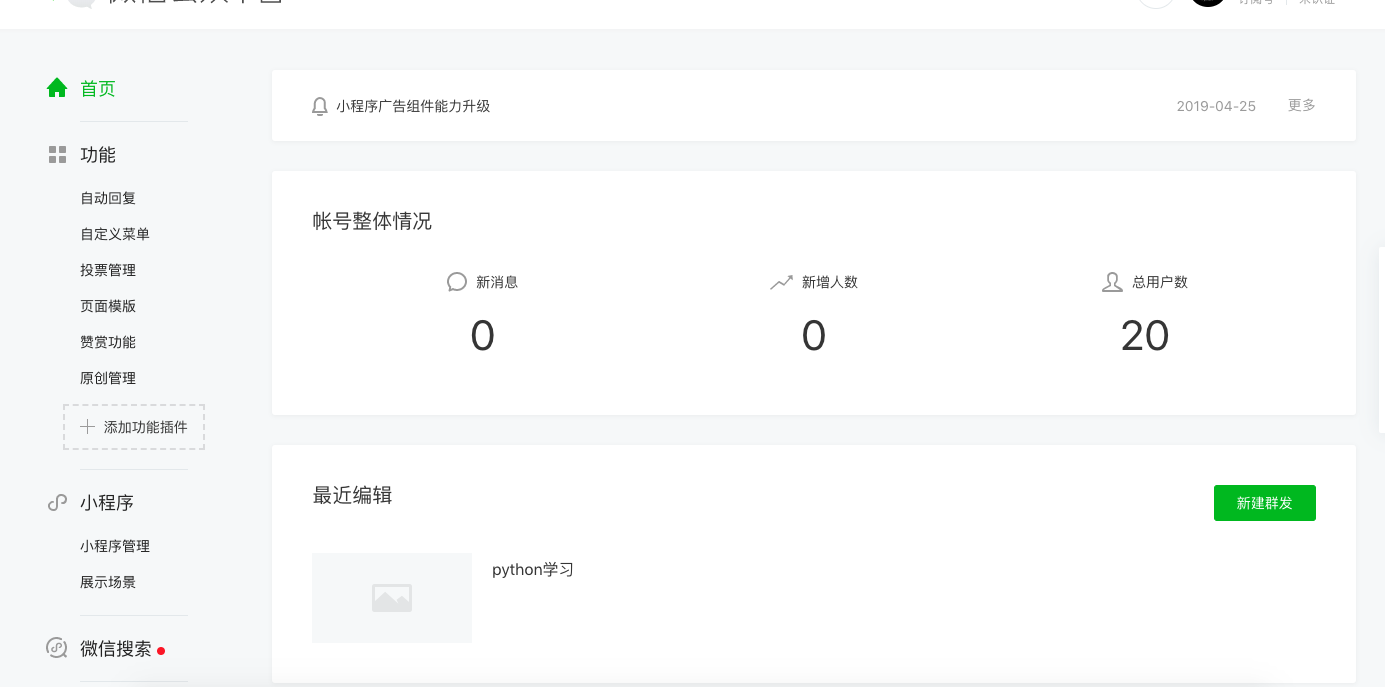Screen dimensions: 1385x687
Task: Click the bell icon in the announcement bar
Action: 319,105
